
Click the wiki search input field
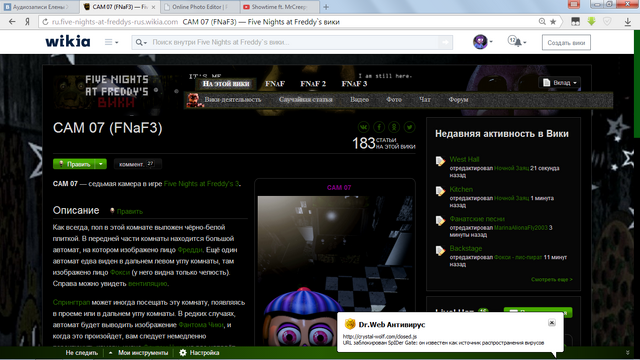click(292, 42)
